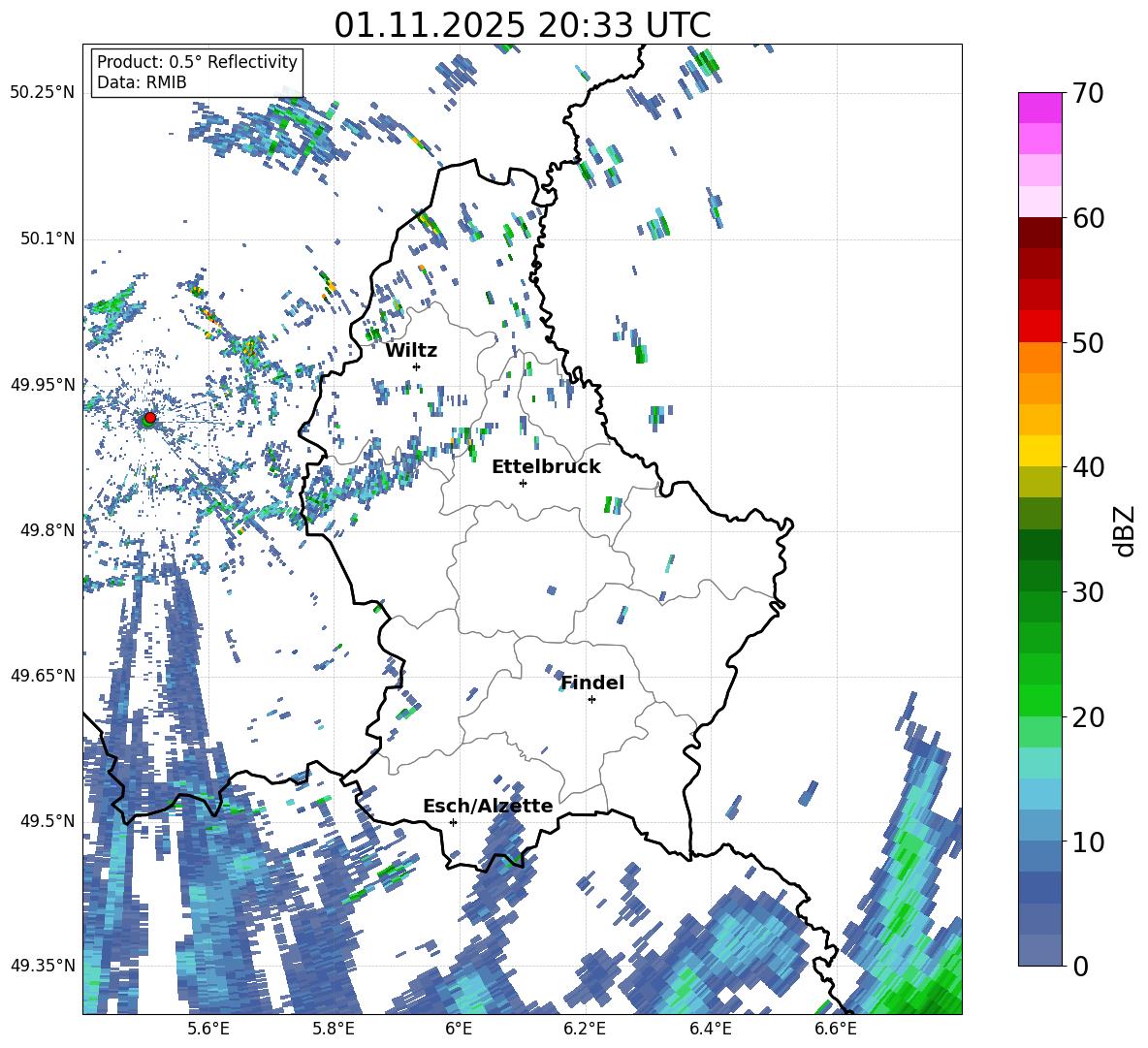Click the Ettelbruck station cross marker
Screen dimensions: 1148x1048
(x=523, y=483)
